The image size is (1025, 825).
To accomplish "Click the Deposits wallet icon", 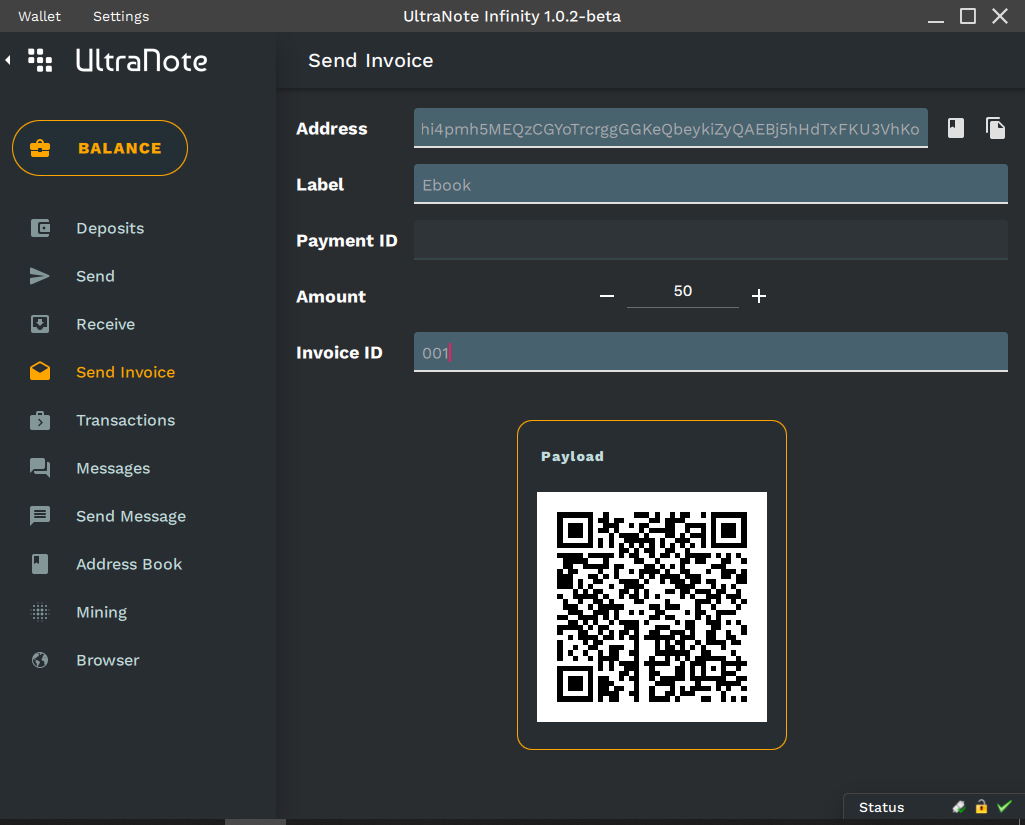I will point(40,228).
